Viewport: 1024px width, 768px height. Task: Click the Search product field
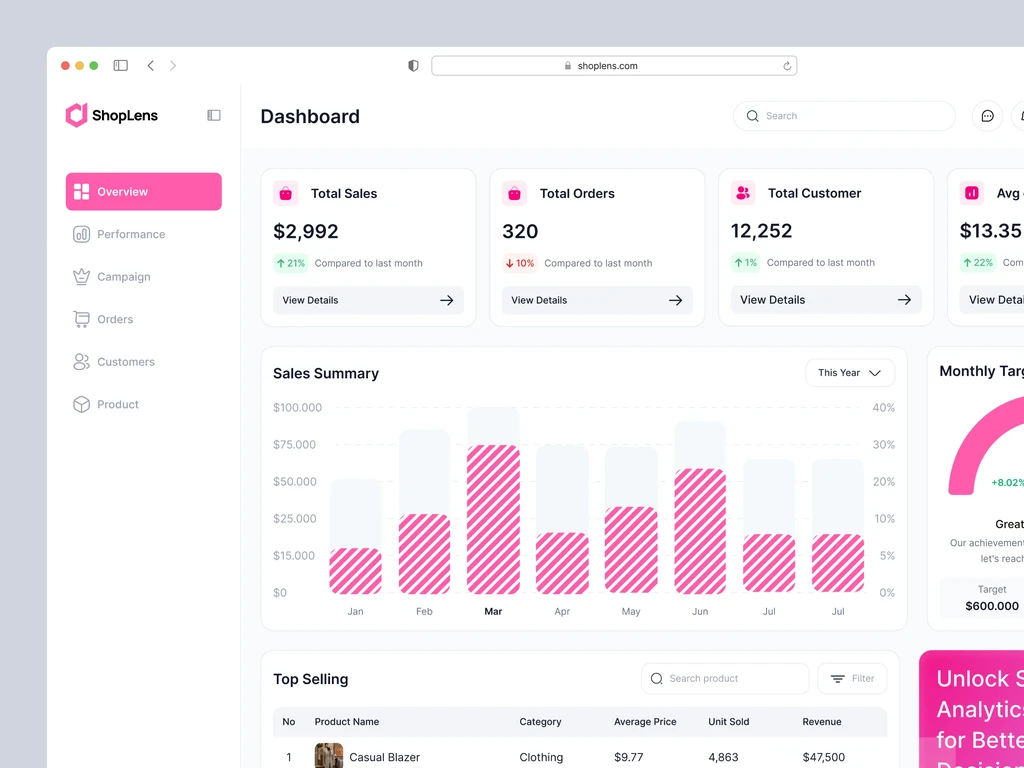tap(725, 679)
